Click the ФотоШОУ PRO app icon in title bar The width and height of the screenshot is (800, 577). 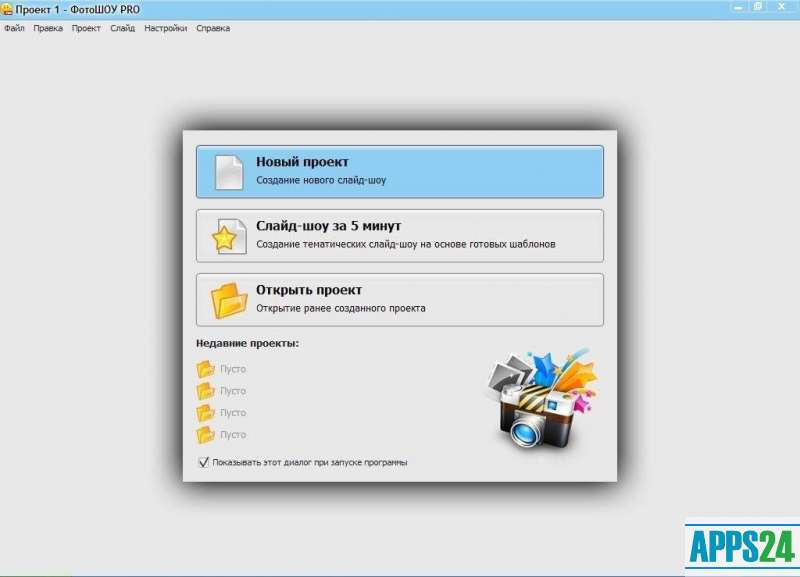point(7,8)
